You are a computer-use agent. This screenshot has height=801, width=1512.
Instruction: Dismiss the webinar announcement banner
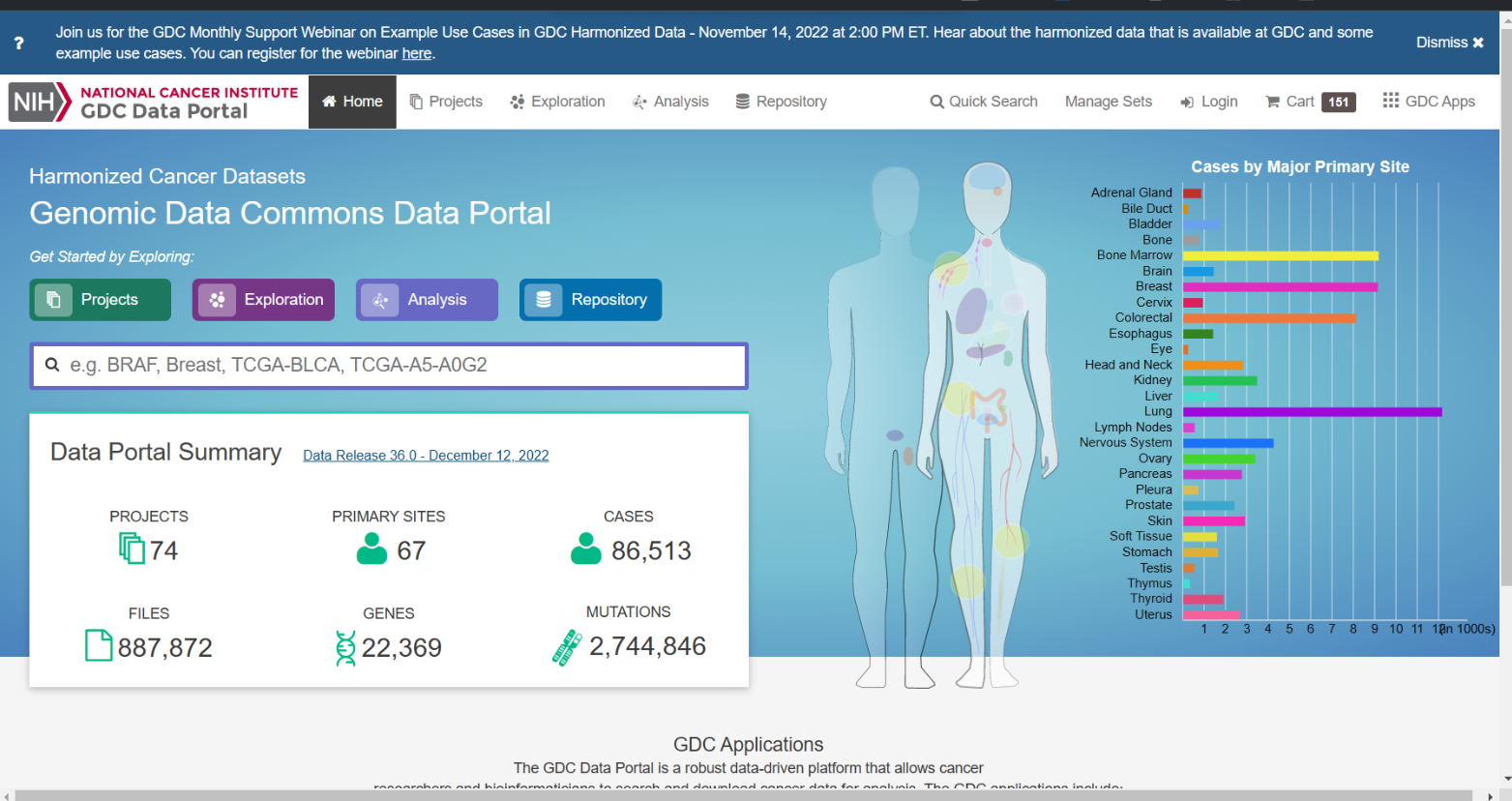(1449, 43)
